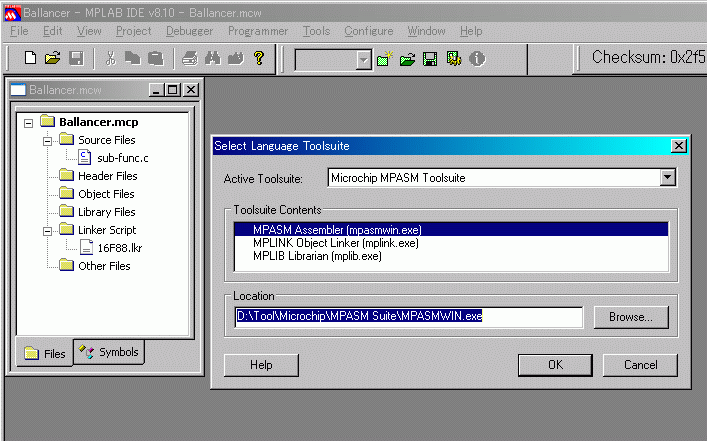Click the MPLAB IDE application icon in title bar
The image size is (707, 441).
[12, 13]
